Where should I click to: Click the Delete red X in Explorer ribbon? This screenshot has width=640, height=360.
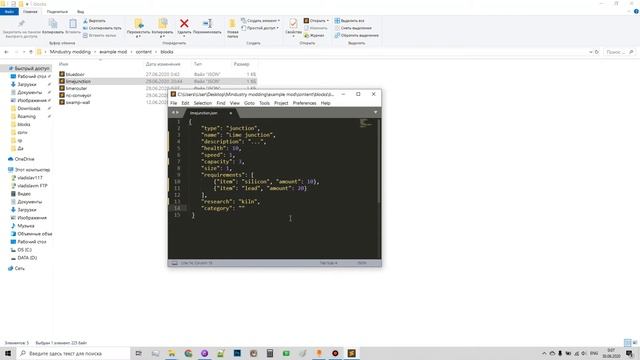click(184, 24)
